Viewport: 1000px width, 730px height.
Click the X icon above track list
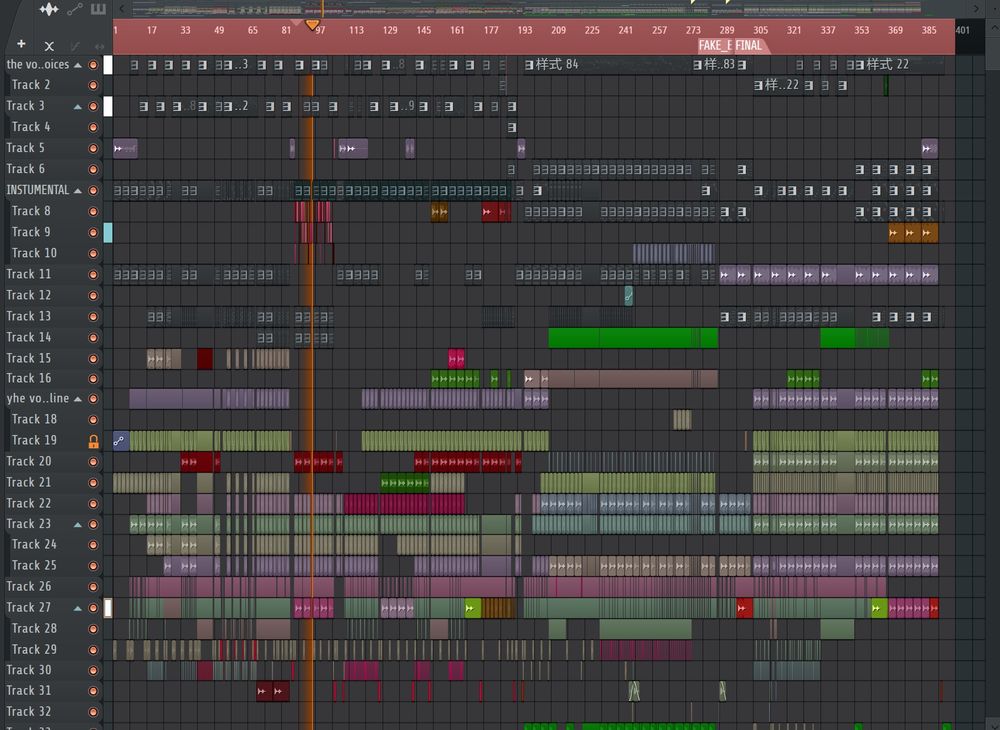pos(49,46)
